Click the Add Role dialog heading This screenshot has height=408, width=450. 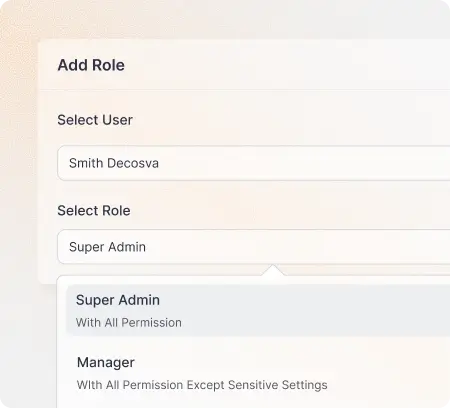point(91,65)
